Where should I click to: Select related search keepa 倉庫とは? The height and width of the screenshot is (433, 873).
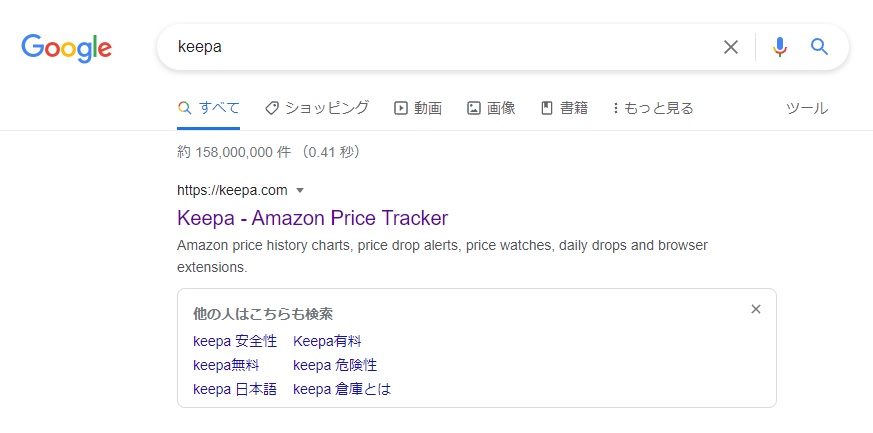[x=342, y=389]
